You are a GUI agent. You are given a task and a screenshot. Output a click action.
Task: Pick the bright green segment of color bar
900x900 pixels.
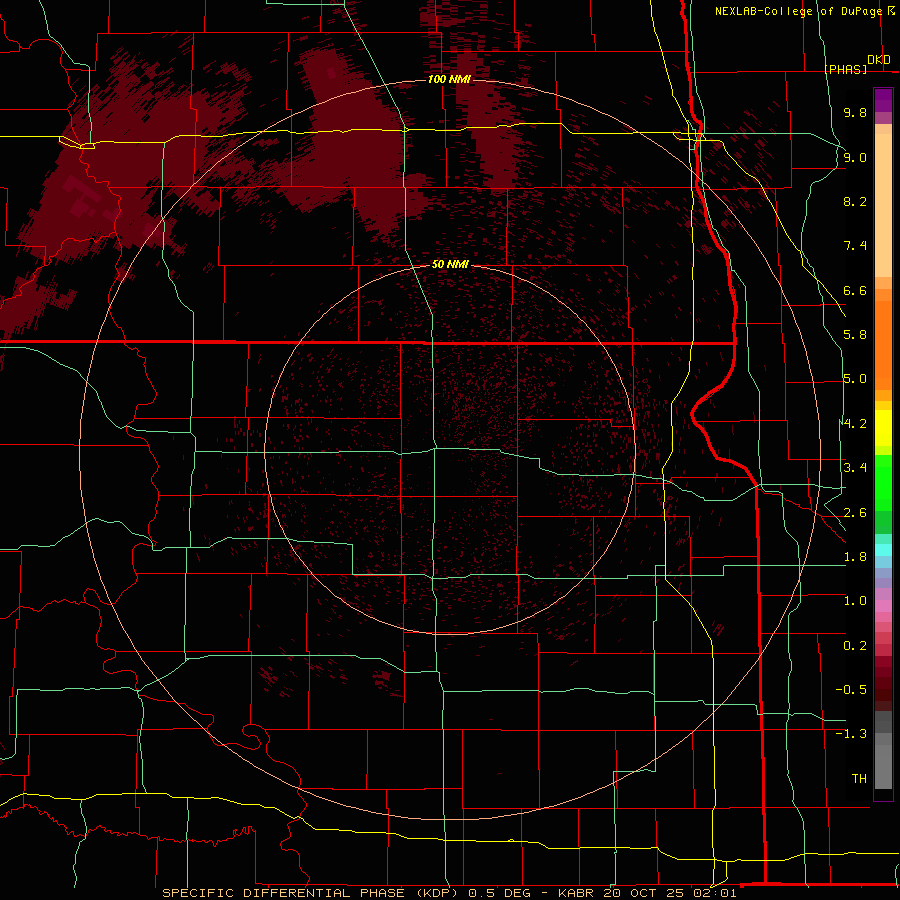(x=883, y=482)
